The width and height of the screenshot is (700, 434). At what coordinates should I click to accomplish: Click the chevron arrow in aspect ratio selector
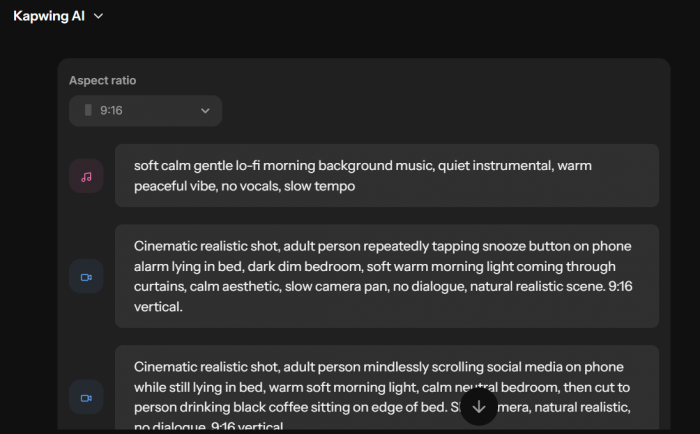coord(205,111)
